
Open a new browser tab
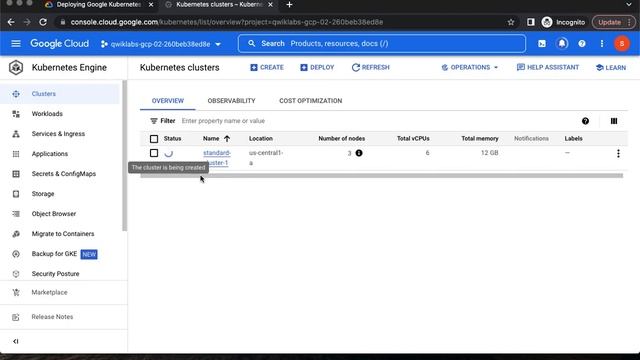(x=289, y=4)
